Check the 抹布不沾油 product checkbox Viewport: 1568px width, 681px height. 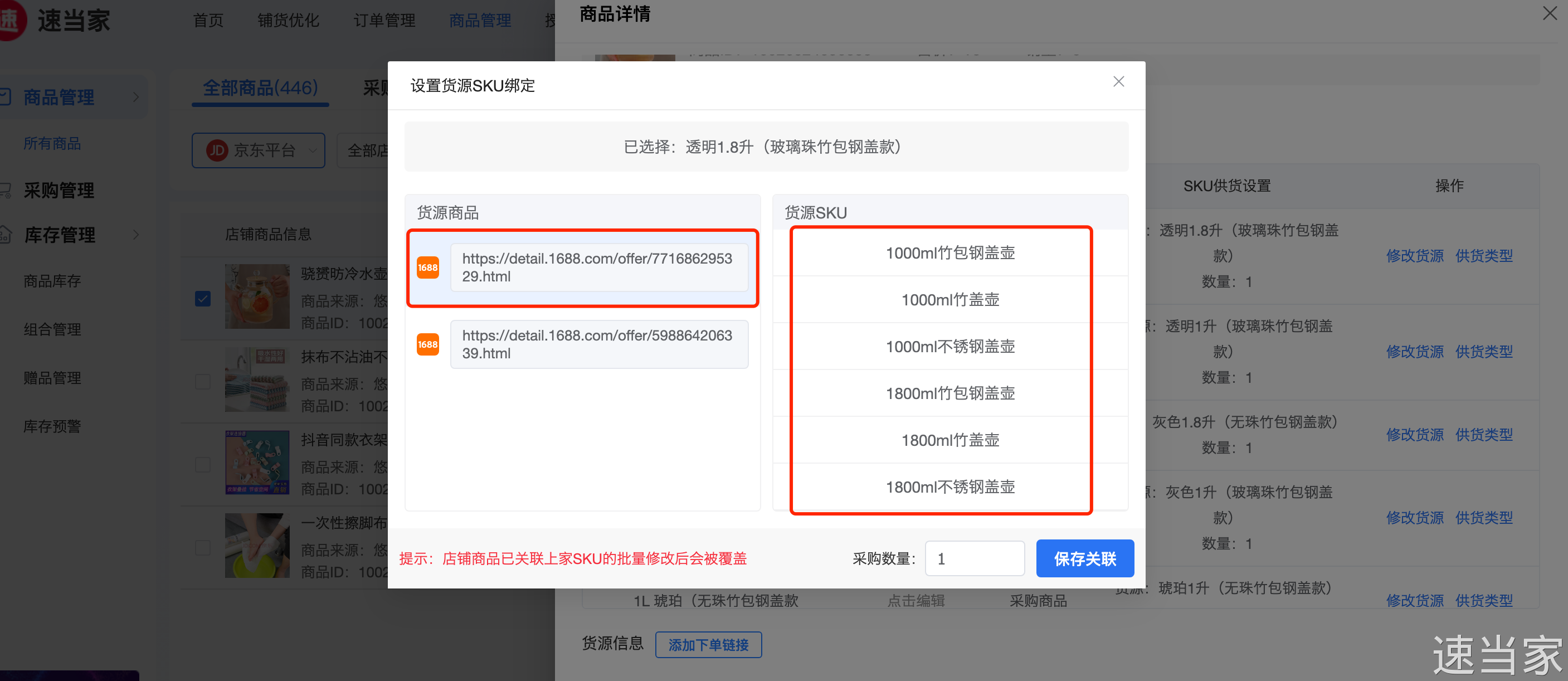coord(203,382)
